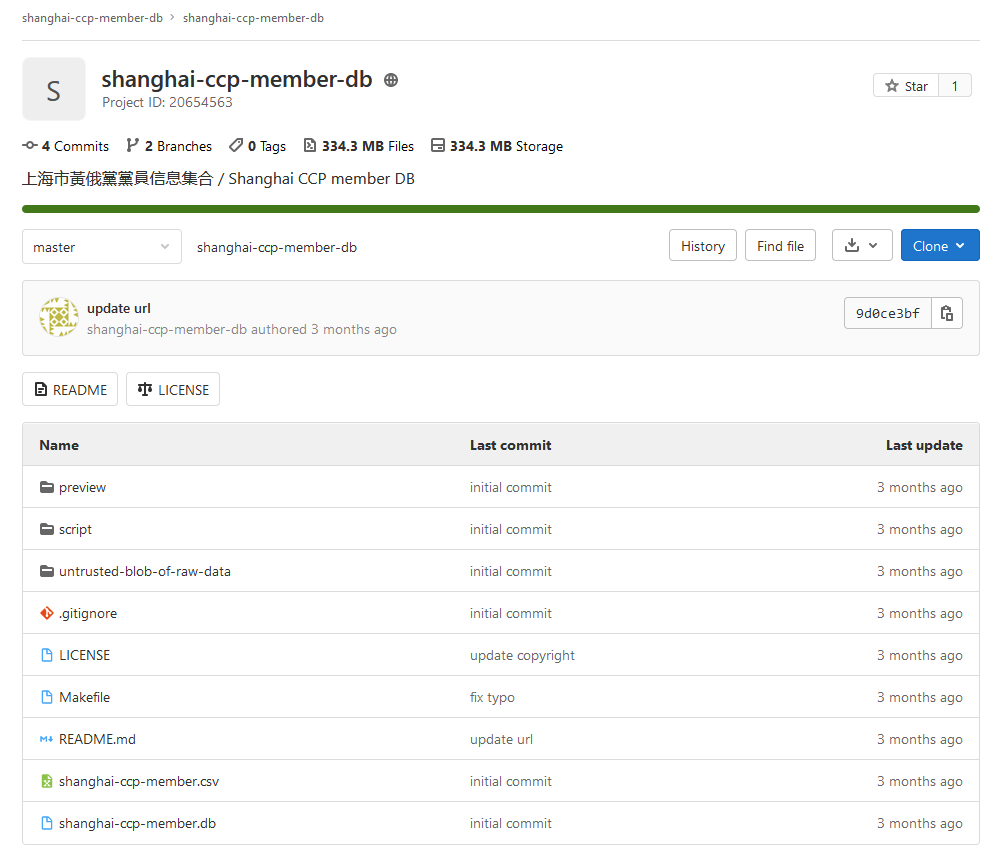Click 'update url' in README.md row

pos(501,739)
